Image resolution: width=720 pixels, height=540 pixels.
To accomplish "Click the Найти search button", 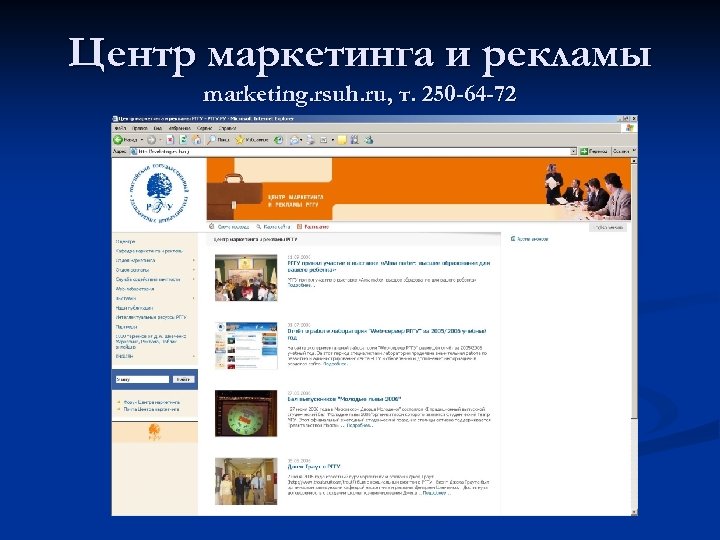I will point(183,379).
